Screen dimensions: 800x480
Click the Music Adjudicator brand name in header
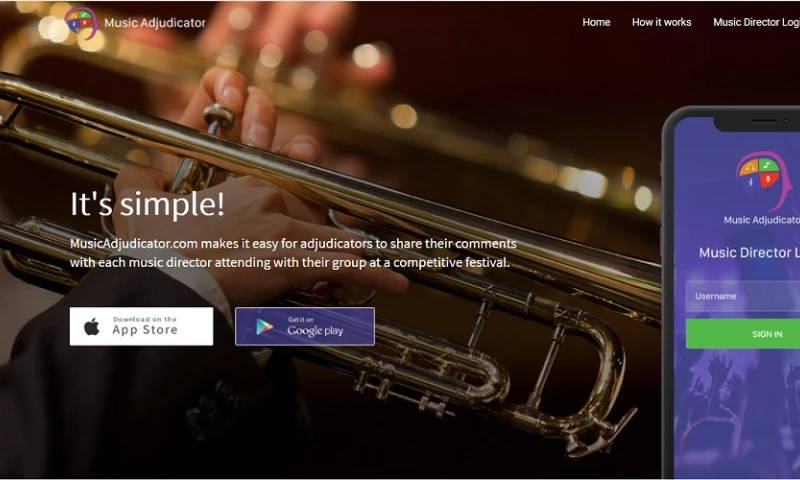point(155,23)
